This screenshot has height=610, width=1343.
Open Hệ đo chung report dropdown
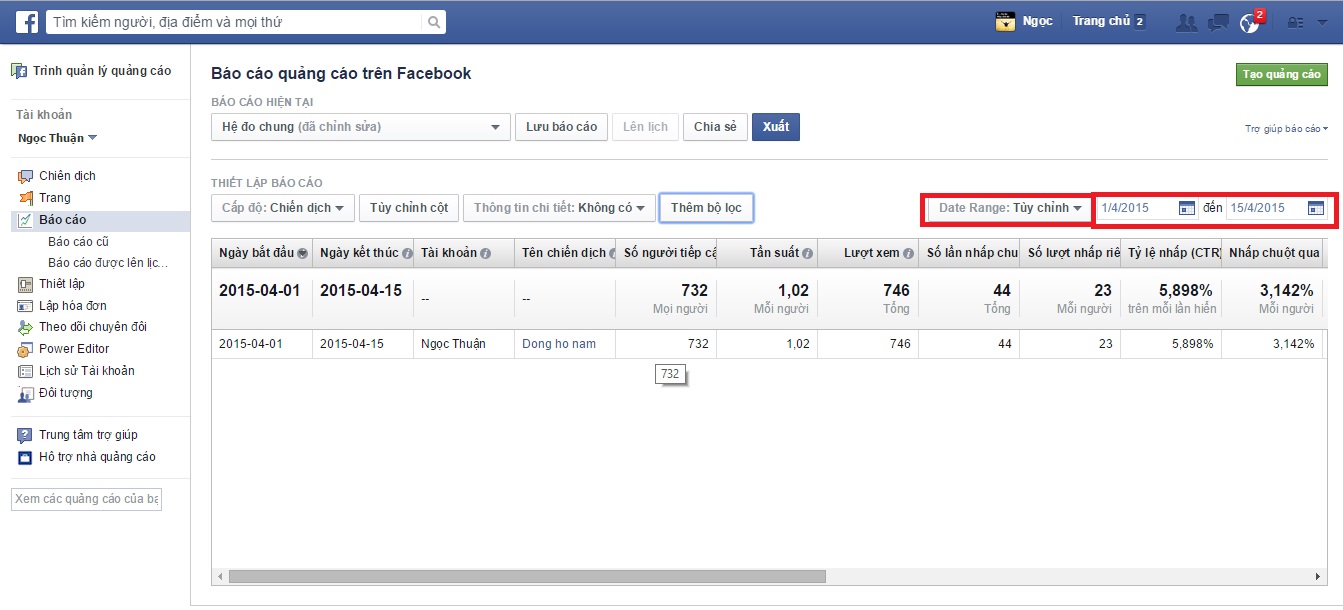pos(361,127)
